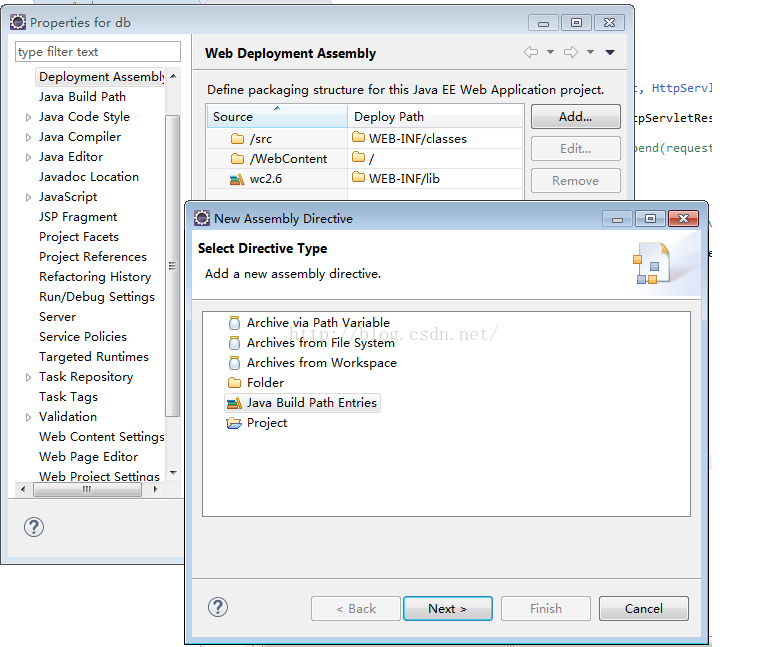Expand JavaScript tree node
The height and width of the screenshot is (647, 768).
tap(28, 197)
